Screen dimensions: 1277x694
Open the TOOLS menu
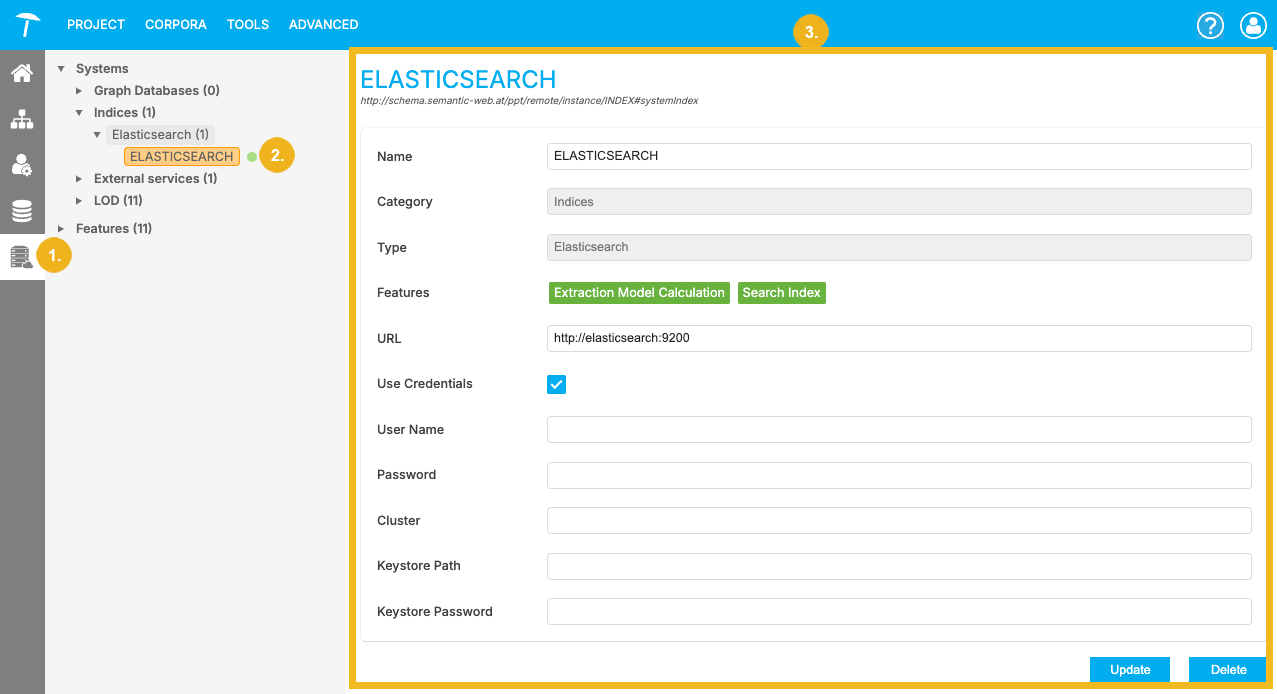pyautogui.click(x=247, y=24)
